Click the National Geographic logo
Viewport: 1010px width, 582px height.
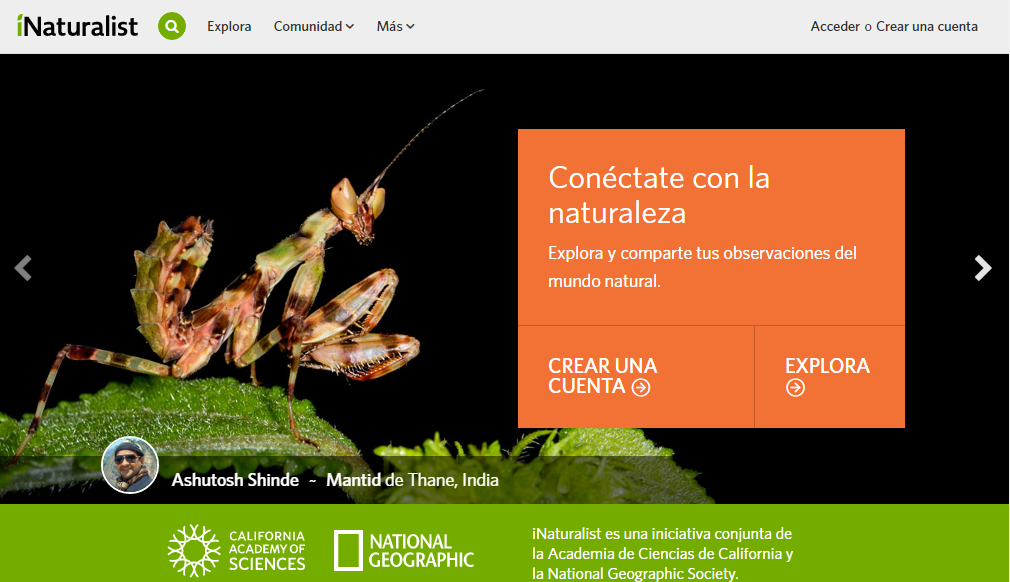pyautogui.click(x=404, y=550)
